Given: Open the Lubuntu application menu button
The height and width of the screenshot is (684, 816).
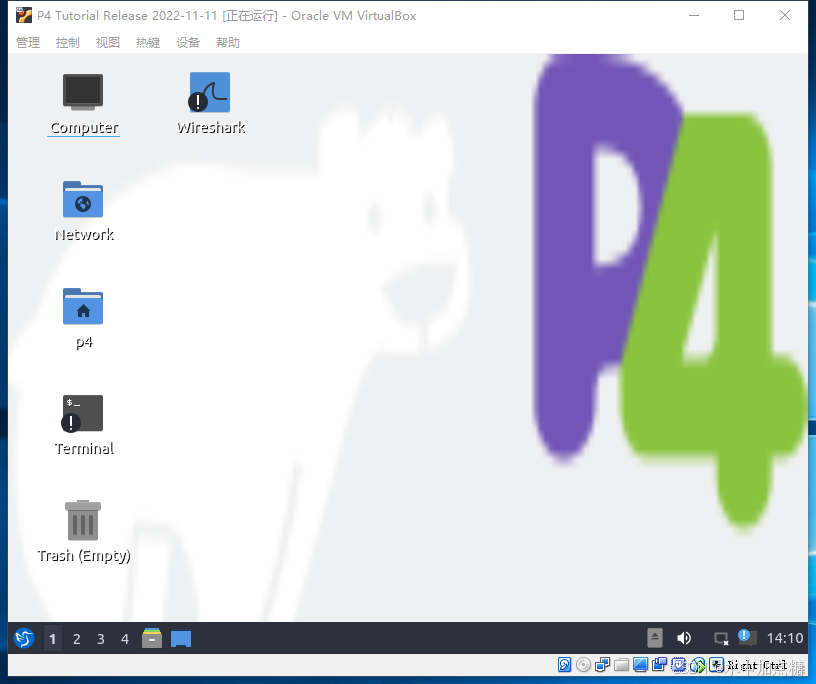Looking at the screenshot, I should pos(24,638).
